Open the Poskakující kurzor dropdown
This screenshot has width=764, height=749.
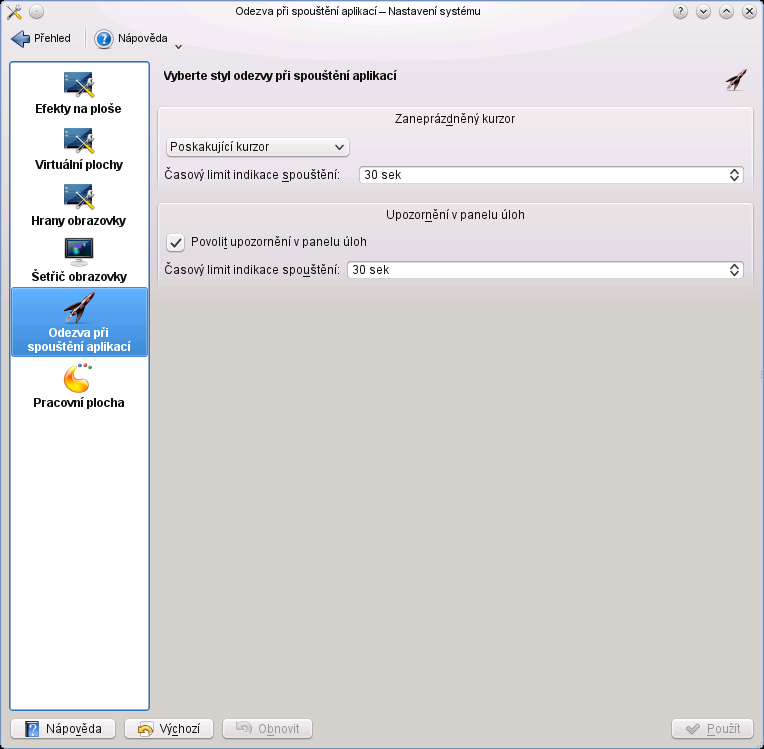(258, 147)
